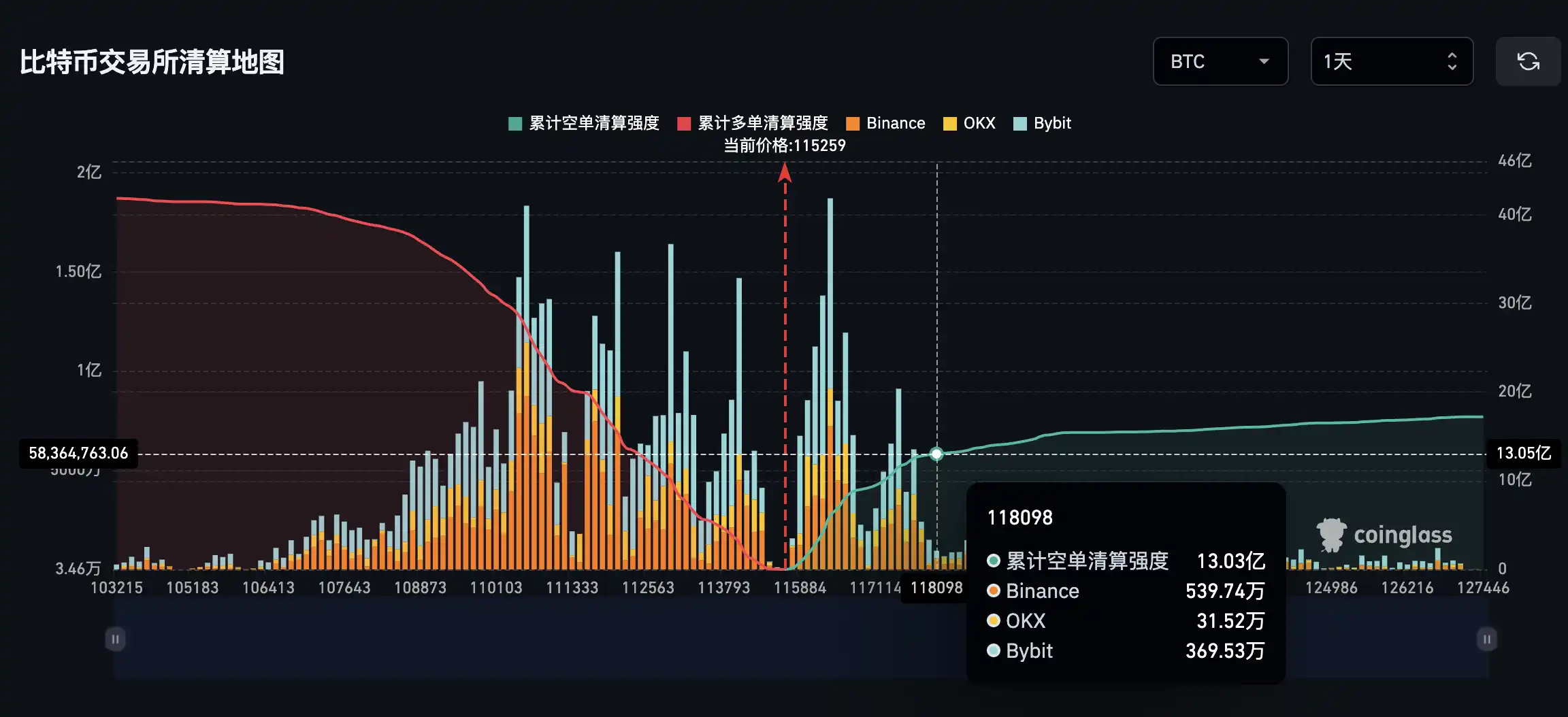Click the Binance orange legend swatch
Viewport: 1568px width, 717px height.
point(852,124)
